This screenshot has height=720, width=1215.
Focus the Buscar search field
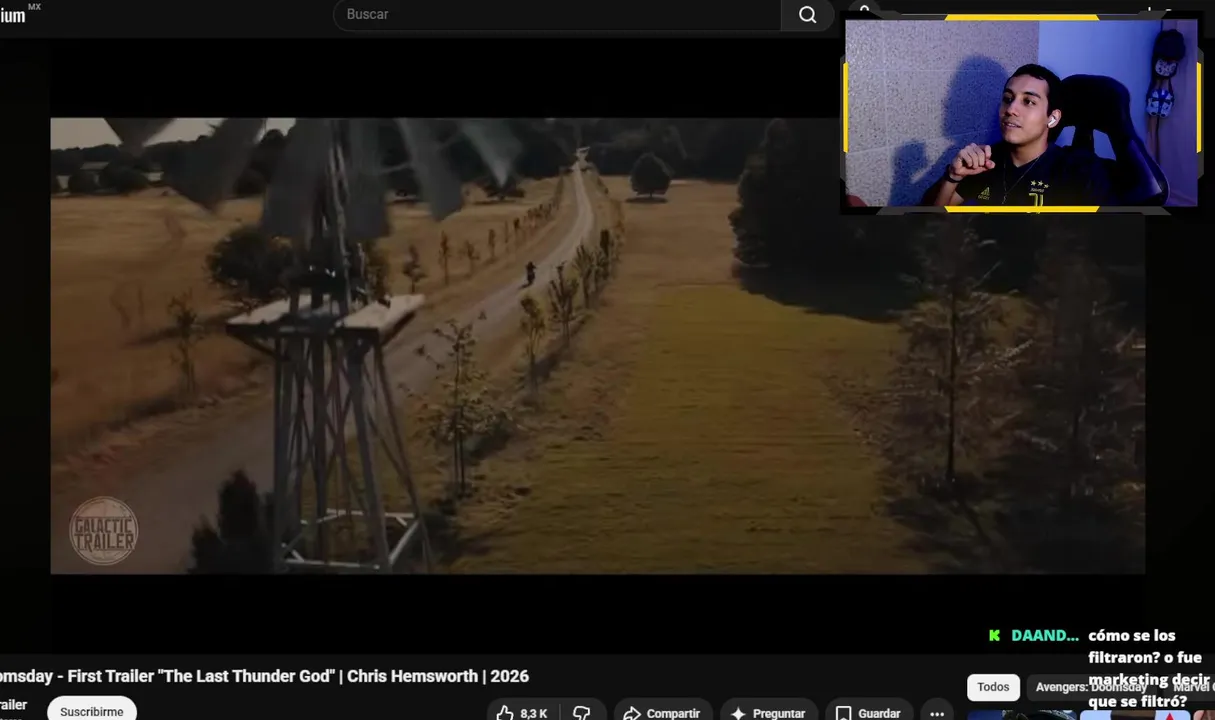click(x=557, y=15)
